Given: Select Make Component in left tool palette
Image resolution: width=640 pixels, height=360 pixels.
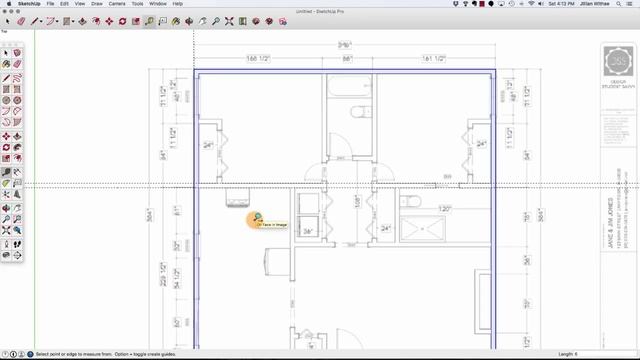Looking at the screenshot, I should [17, 53].
